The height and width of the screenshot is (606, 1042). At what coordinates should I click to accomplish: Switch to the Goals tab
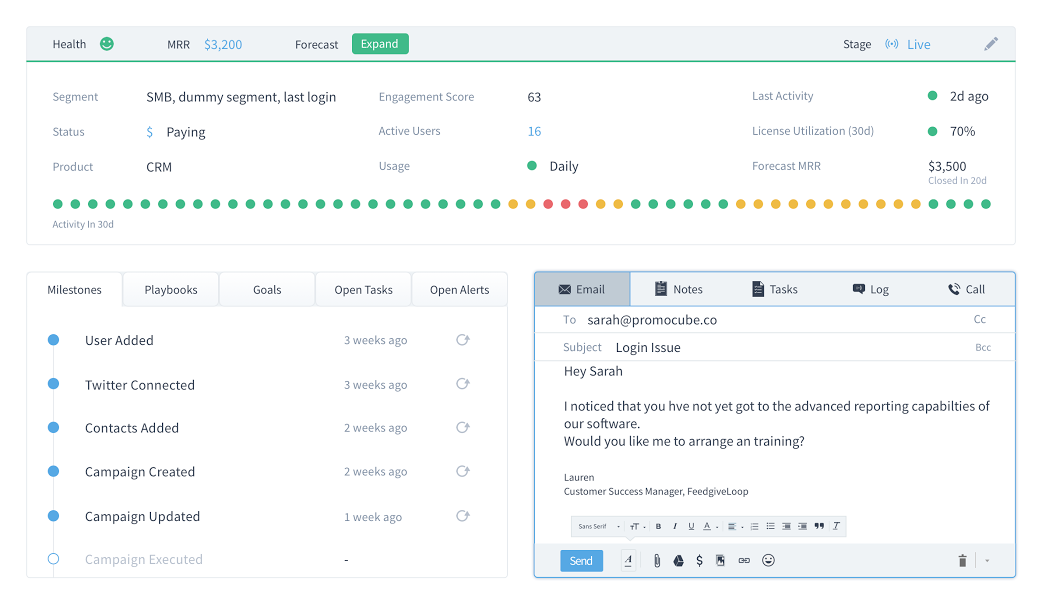coord(267,290)
